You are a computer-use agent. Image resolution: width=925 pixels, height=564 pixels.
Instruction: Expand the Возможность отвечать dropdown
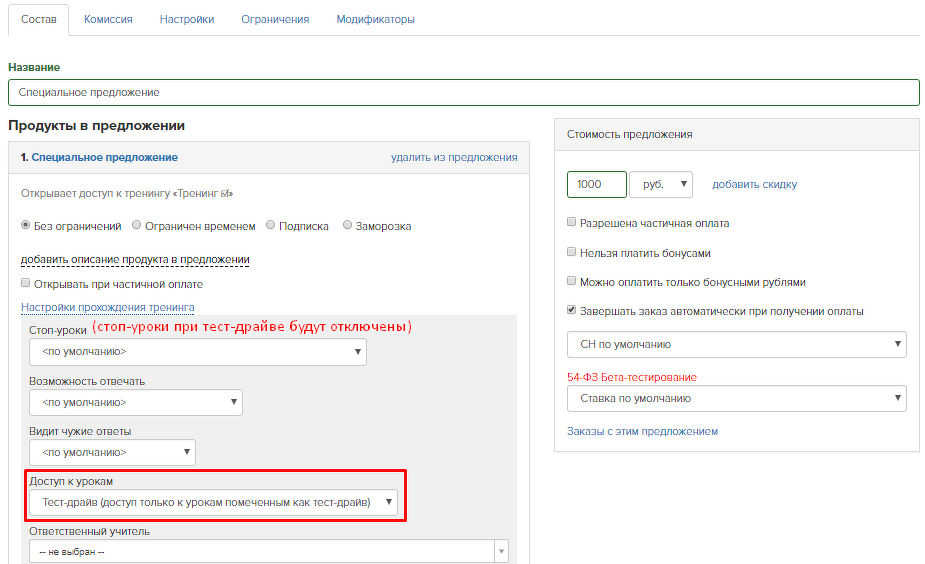coord(136,402)
